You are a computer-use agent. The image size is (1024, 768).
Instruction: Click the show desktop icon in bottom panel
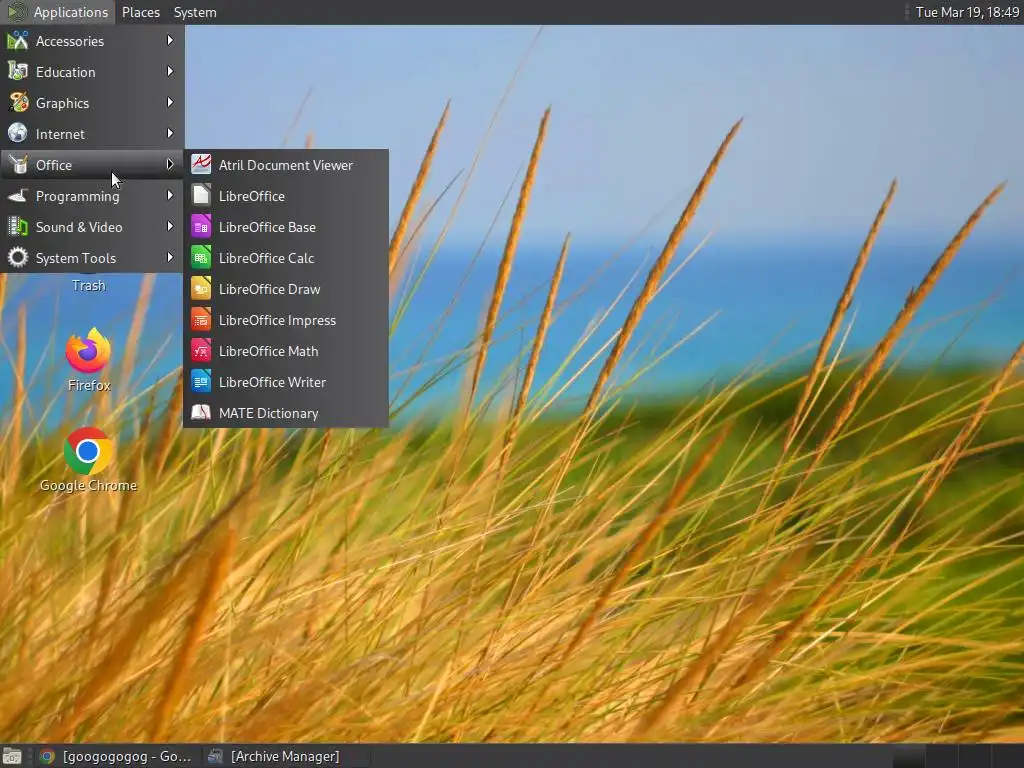12,756
